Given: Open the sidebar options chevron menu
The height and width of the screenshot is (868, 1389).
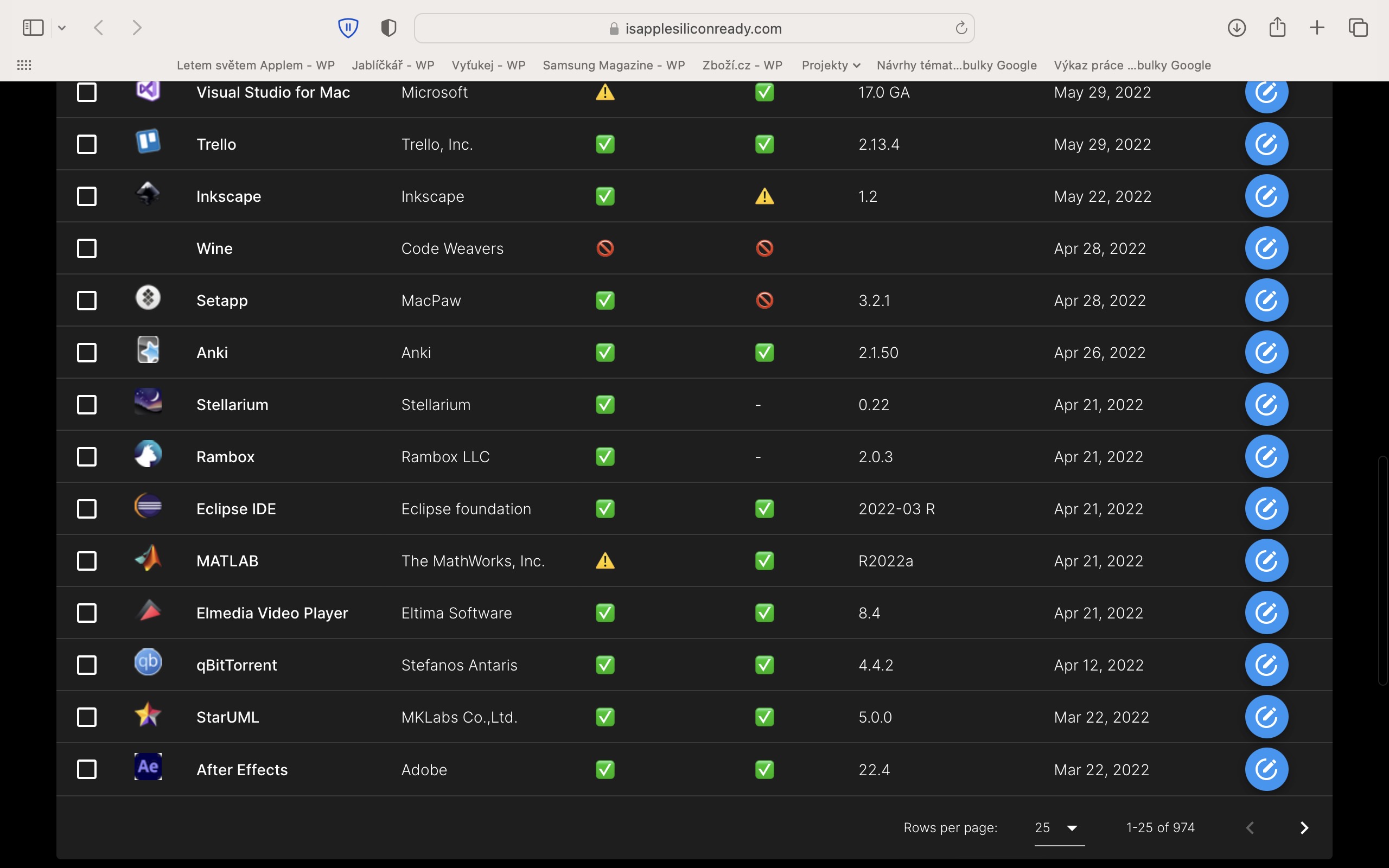Looking at the screenshot, I should [x=62, y=28].
